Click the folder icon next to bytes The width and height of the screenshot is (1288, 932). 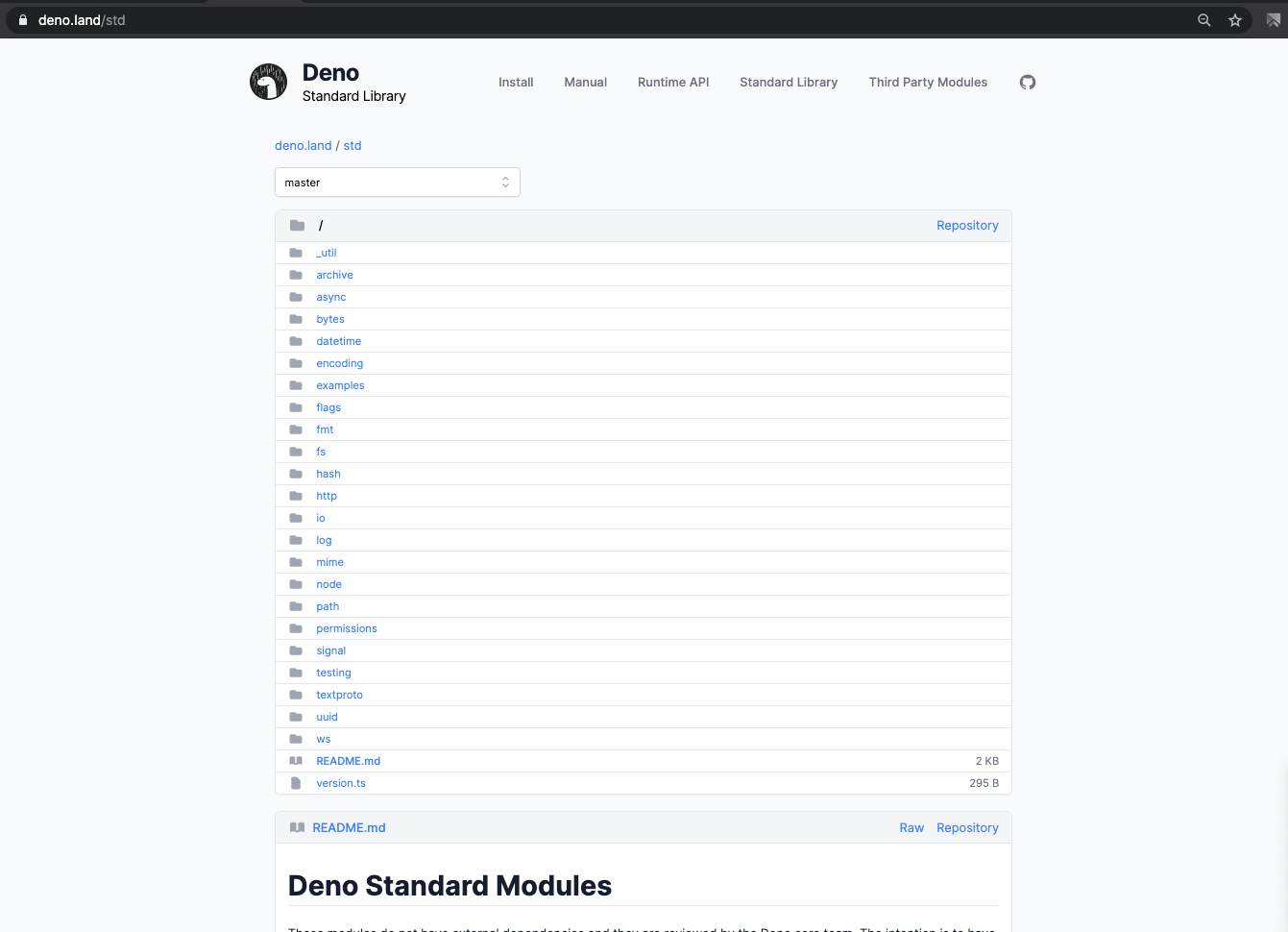pyautogui.click(x=296, y=319)
